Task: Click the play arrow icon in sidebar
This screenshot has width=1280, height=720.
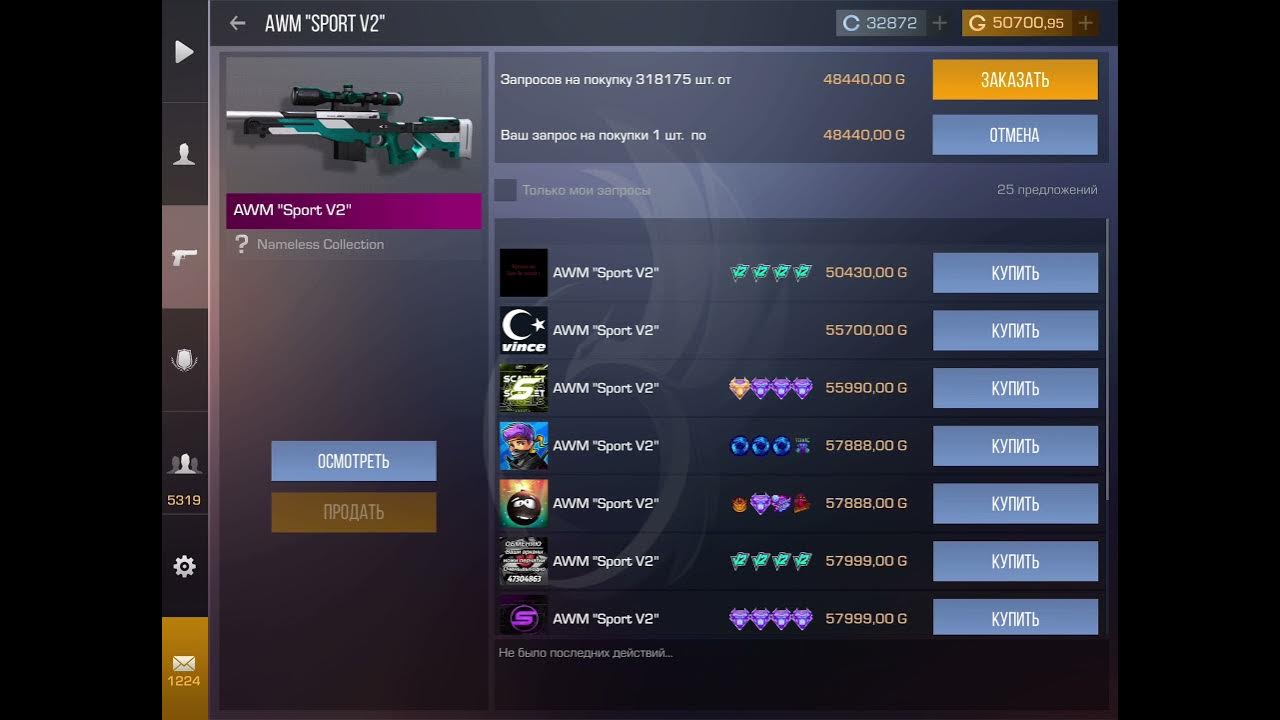Action: [x=184, y=51]
